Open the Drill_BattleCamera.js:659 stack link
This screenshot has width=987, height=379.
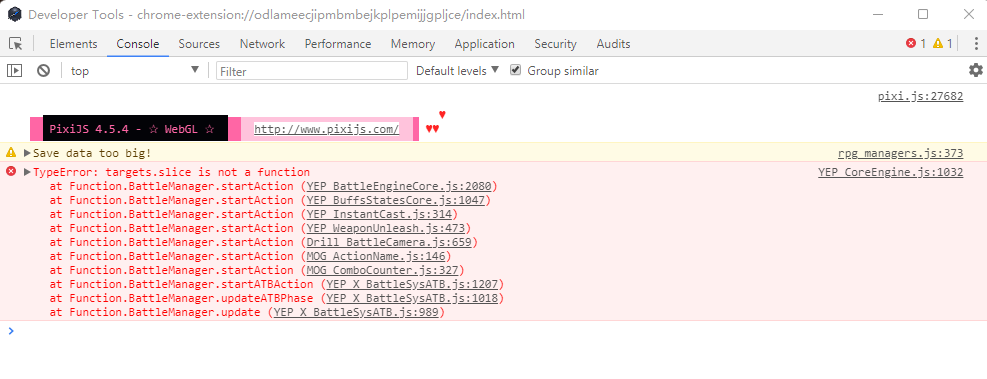[389, 242]
